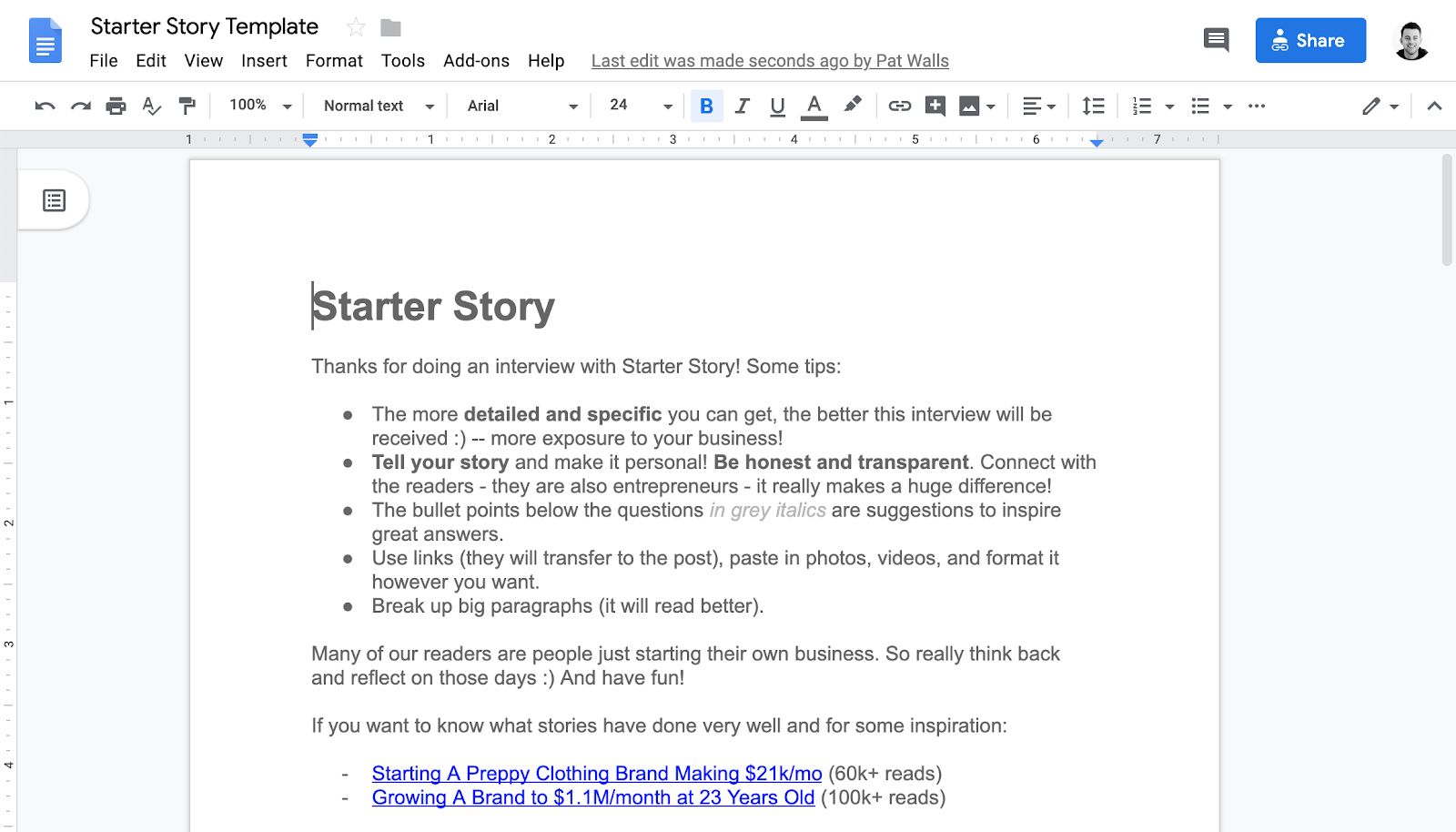Open the Pat Walls account avatar

pyautogui.click(x=1411, y=40)
